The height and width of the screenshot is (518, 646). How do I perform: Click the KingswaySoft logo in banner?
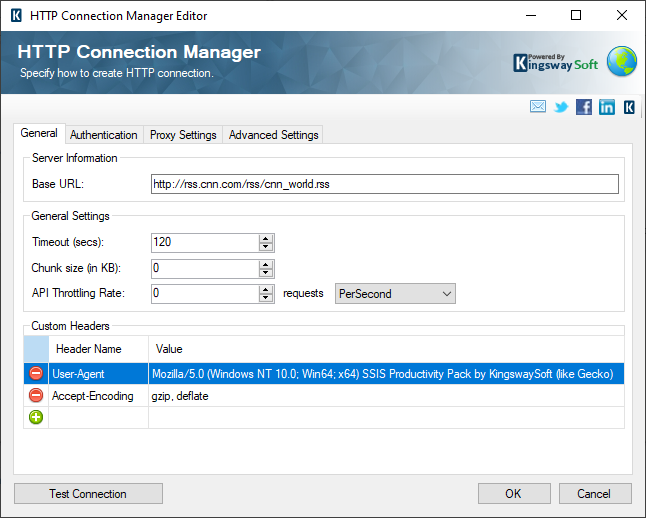pos(555,63)
